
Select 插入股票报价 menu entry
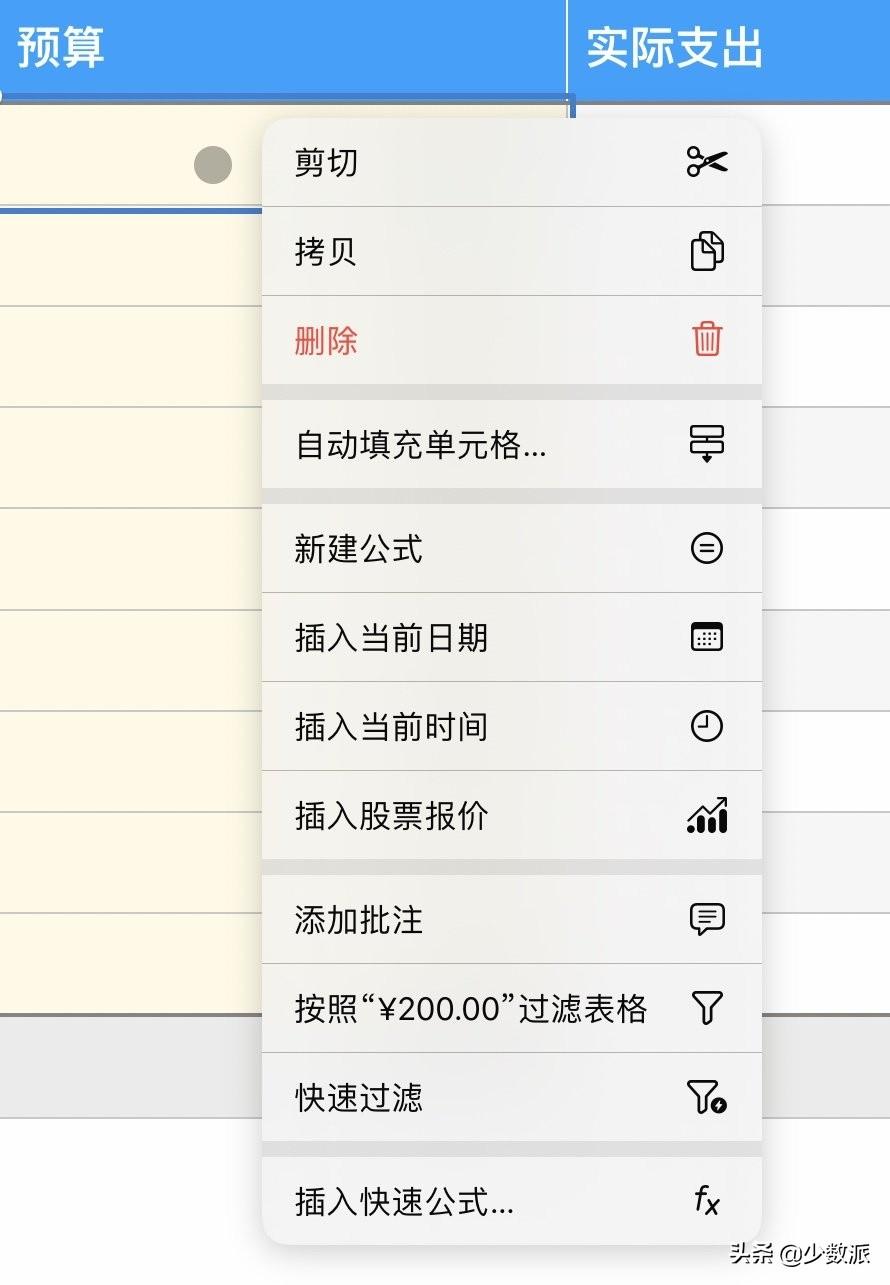pyautogui.click(x=512, y=815)
